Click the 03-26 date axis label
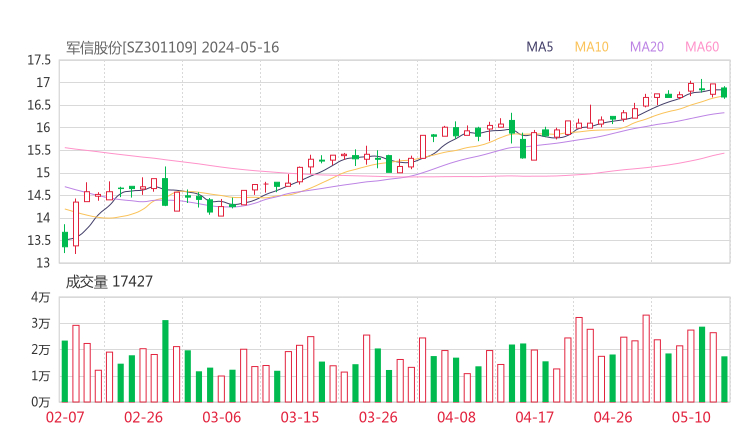 click(x=378, y=417)
